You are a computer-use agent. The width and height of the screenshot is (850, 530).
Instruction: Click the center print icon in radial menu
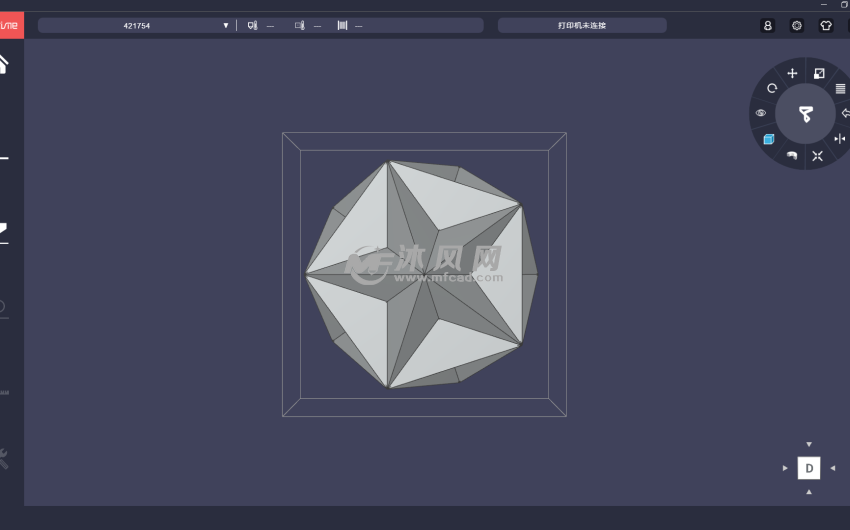[806, 114]
